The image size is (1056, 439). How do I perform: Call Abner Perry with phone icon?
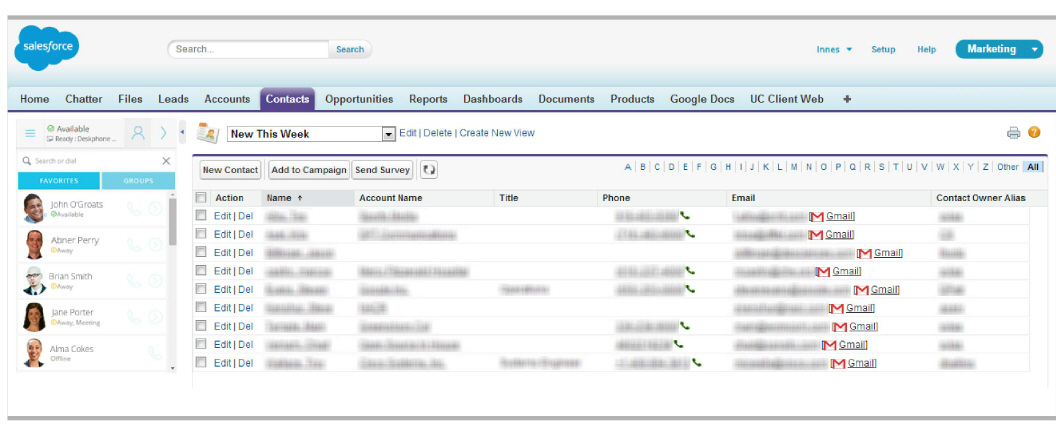[x=134, y=244]
